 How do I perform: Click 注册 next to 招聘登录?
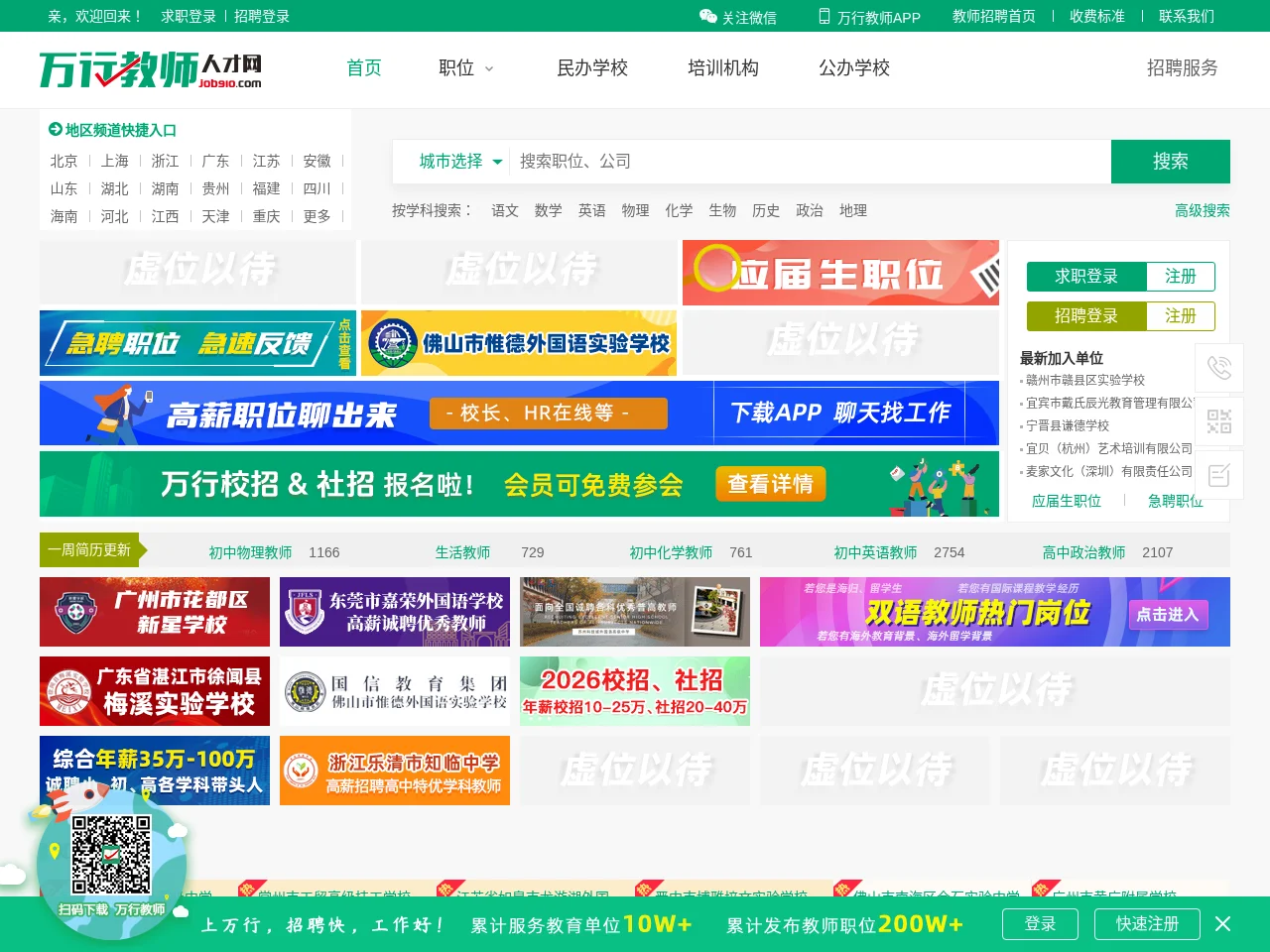pos(1181,316)
